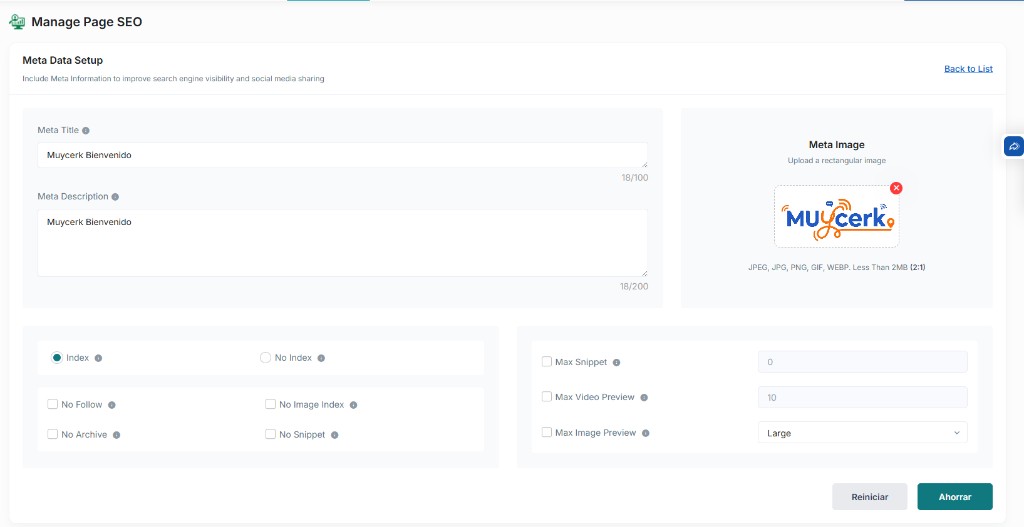Open the Max Image Preview dropdown
This screenshot has width=1024, height=527.
[x=862, y=433]
